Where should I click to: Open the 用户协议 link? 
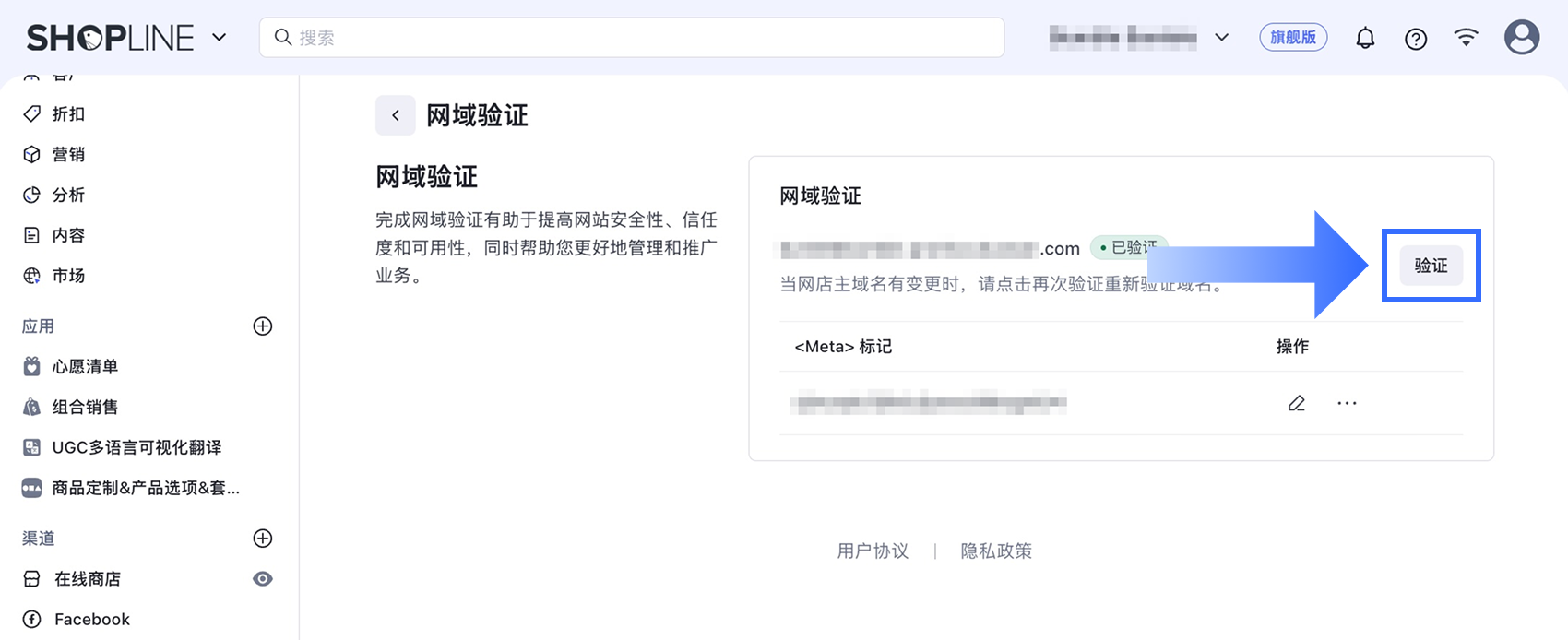click(x=873, y=551)
